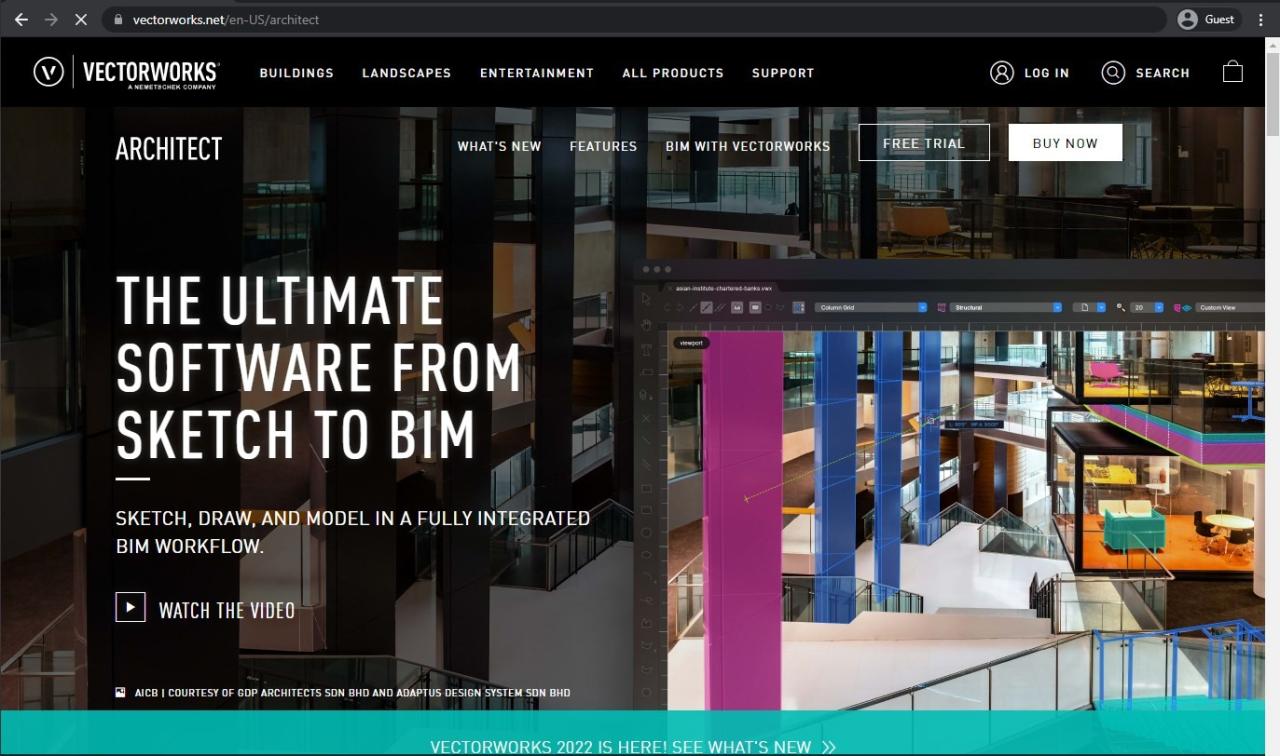Click the Architect page heading
Screen dimensions: 1280x756
coord(169,149)
